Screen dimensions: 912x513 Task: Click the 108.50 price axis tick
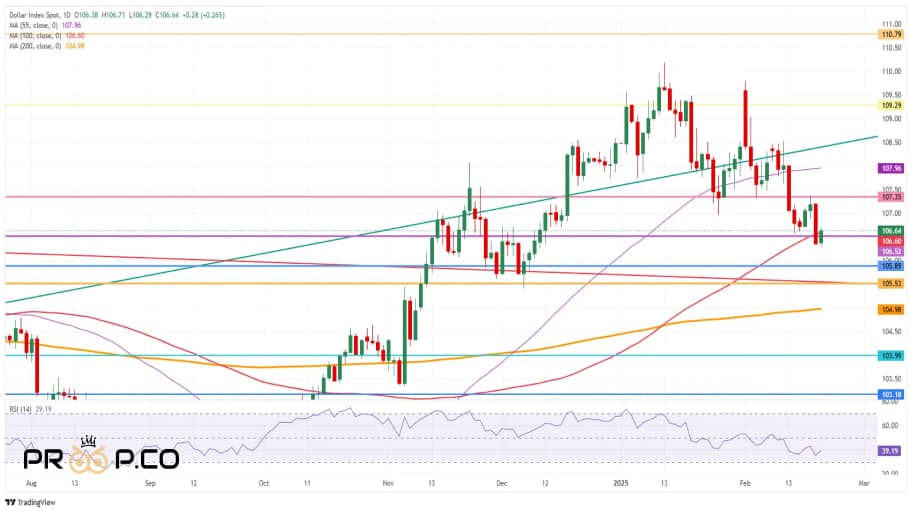(x=891, y=142)
